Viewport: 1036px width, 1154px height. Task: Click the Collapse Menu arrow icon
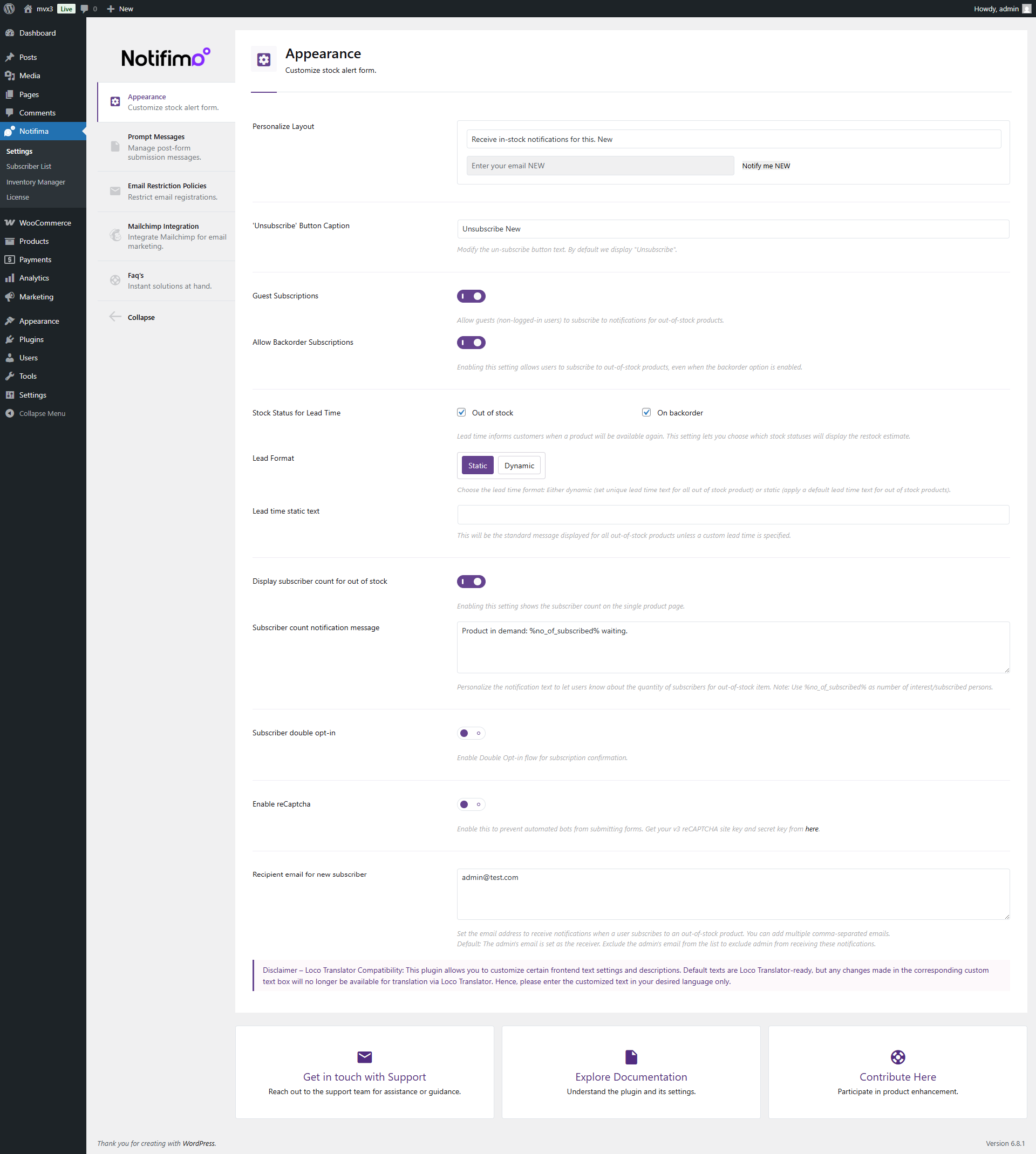[10, 413]
